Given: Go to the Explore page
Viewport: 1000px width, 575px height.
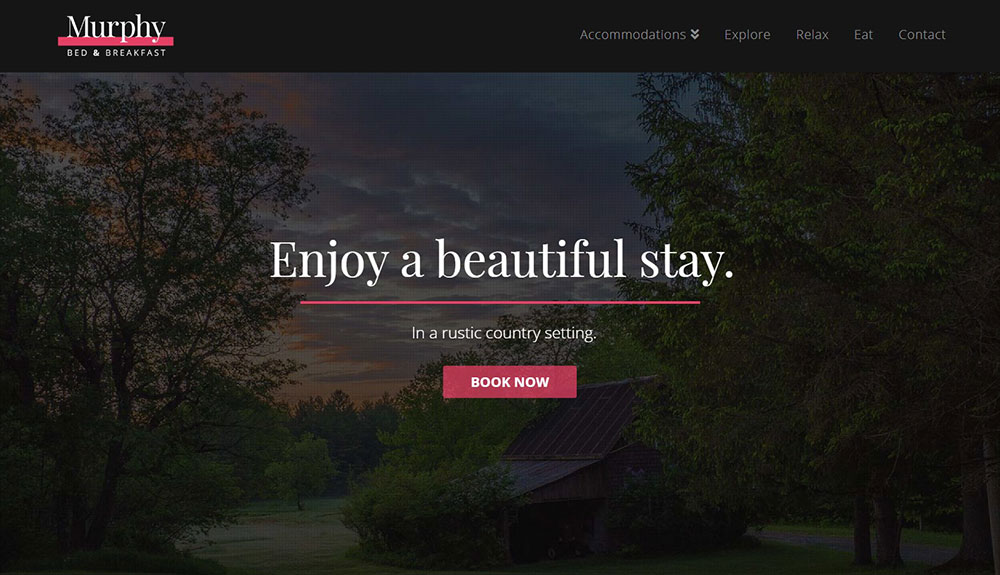Looking at the screenshot, I should (x=747, y=34).
